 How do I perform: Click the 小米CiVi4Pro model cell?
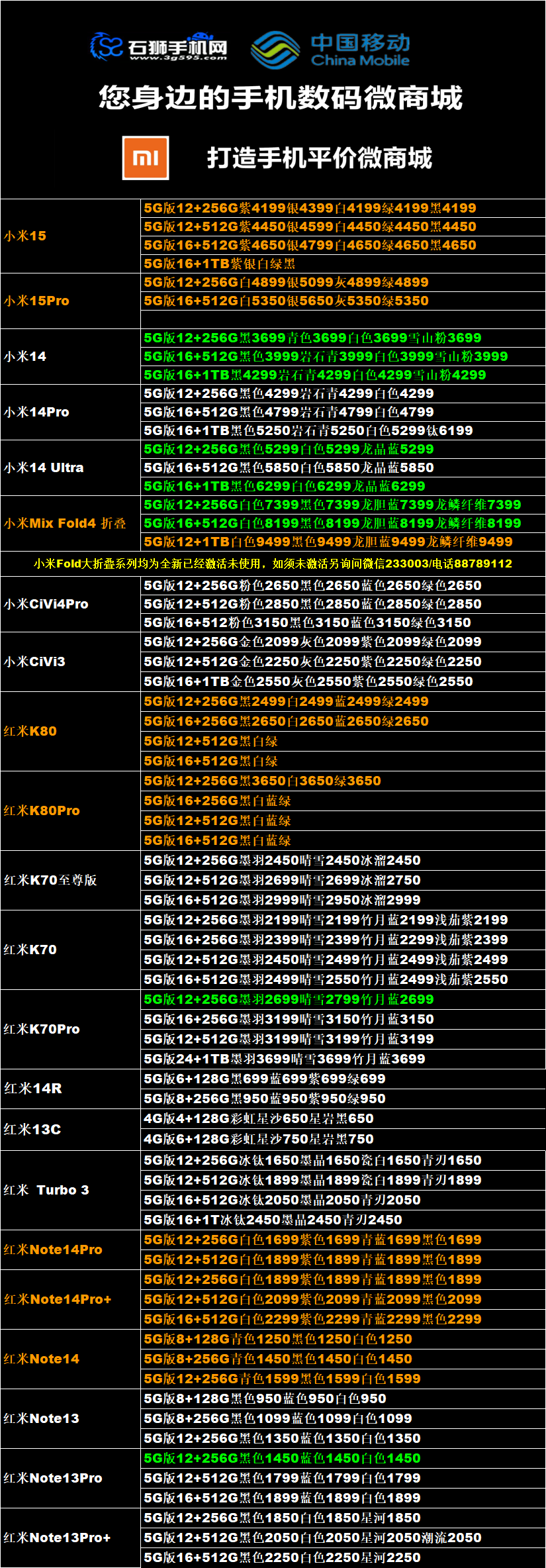tap(71, 604)
